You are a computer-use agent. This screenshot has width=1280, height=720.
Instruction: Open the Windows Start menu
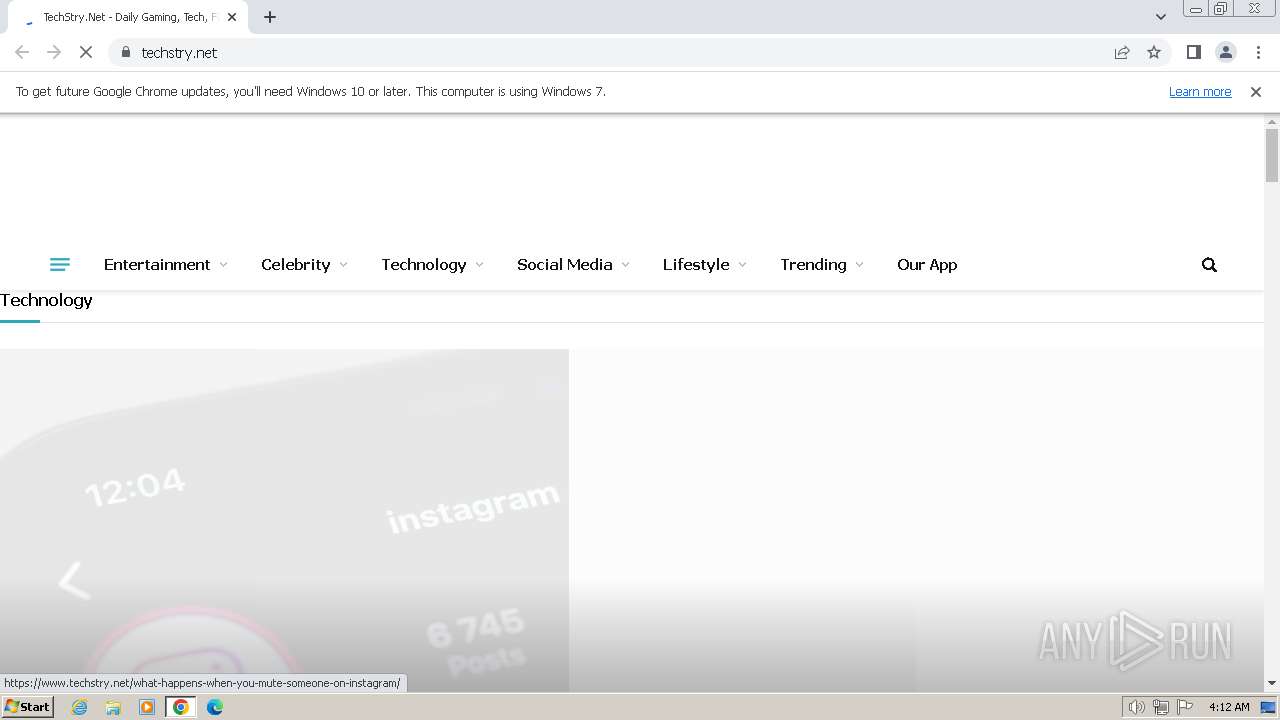(x=27, y=707)
